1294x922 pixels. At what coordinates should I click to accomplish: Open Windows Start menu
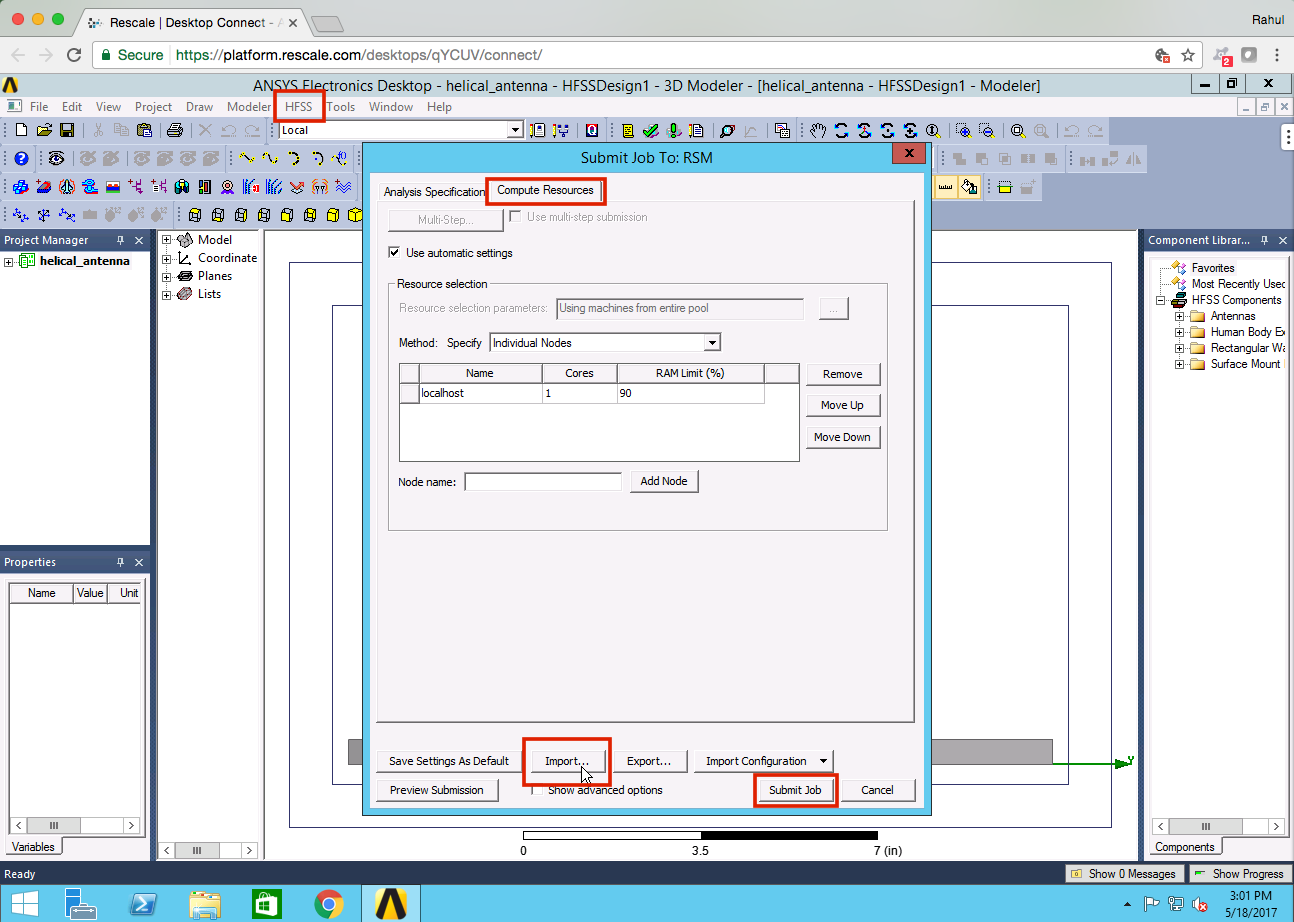click(25, 904)
